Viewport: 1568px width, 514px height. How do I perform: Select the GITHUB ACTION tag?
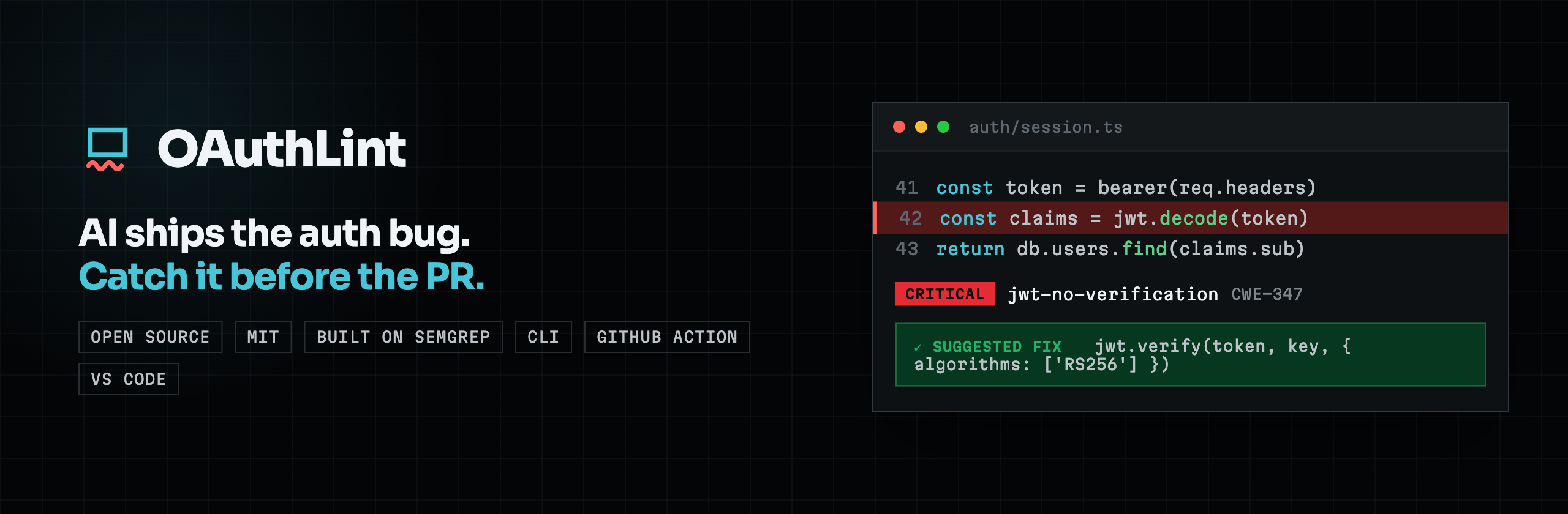pos(667,337)
